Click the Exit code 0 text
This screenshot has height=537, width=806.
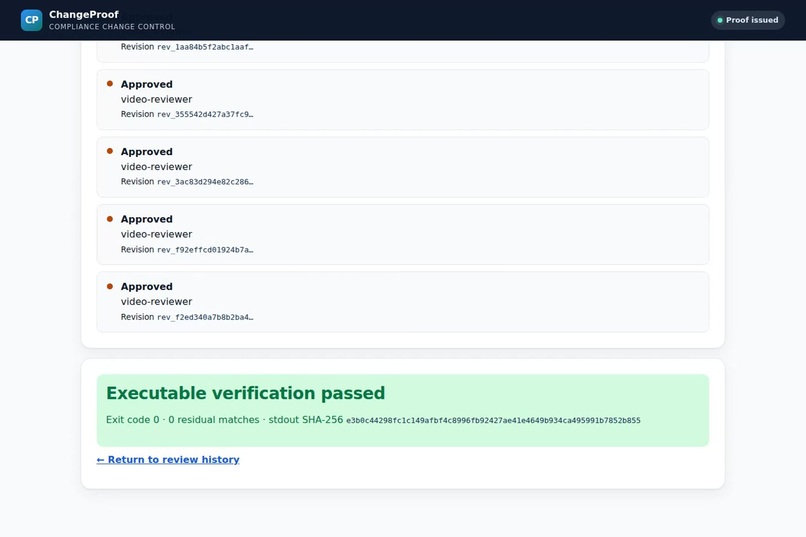pos(132,420)
